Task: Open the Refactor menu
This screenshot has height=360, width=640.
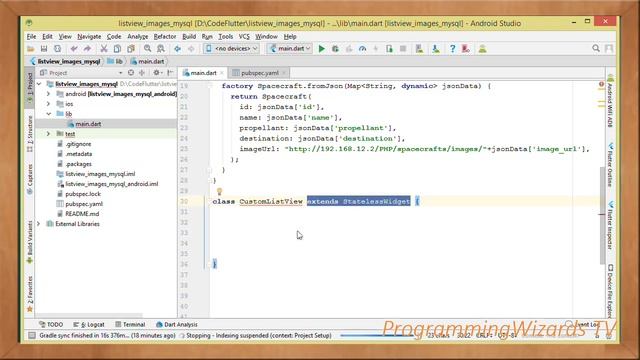Action: 165,37
